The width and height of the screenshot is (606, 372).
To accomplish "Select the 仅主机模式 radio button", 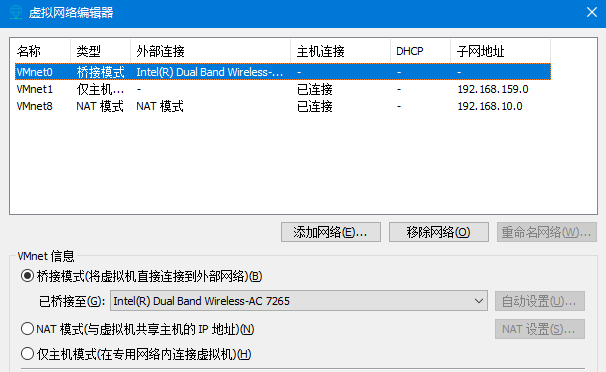I will click(27, 354).
